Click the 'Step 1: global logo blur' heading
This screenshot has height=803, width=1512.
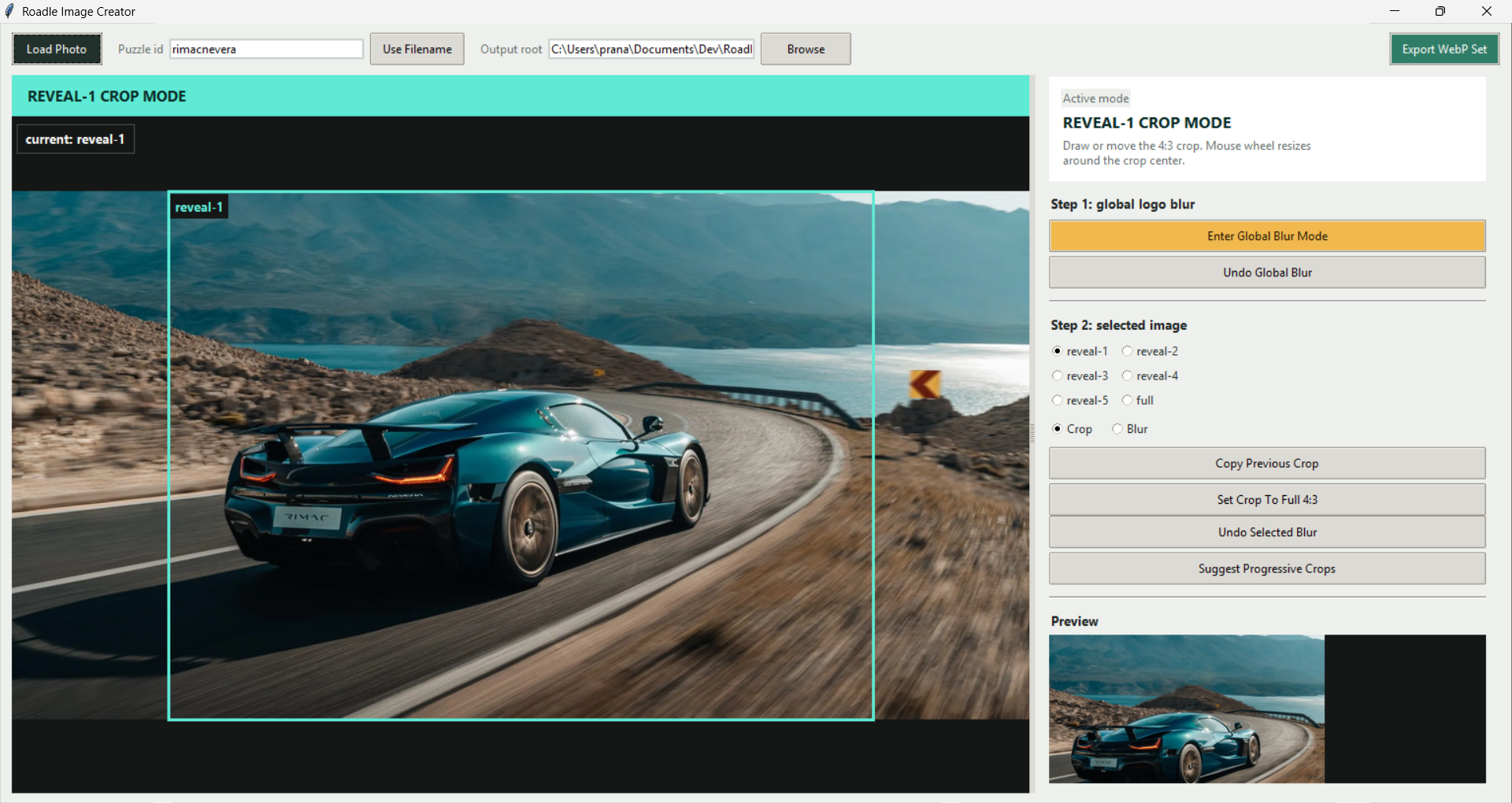coord(1122,204)
